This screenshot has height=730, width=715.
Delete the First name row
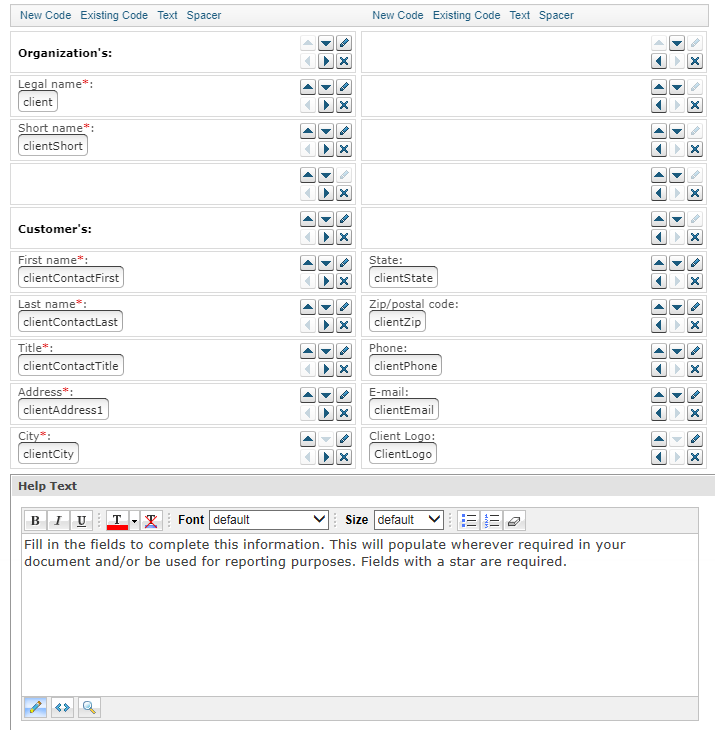point(344,281)
